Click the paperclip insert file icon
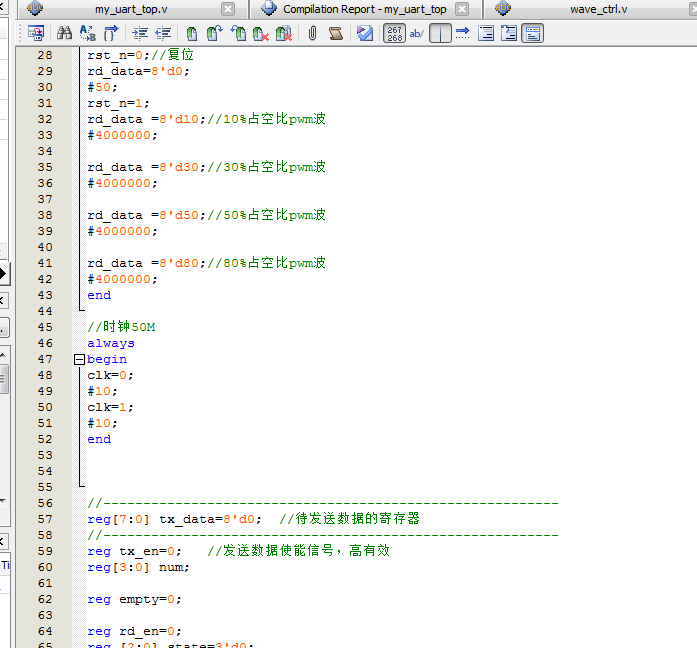The image size is (697, 648). [x=312, y=33]
